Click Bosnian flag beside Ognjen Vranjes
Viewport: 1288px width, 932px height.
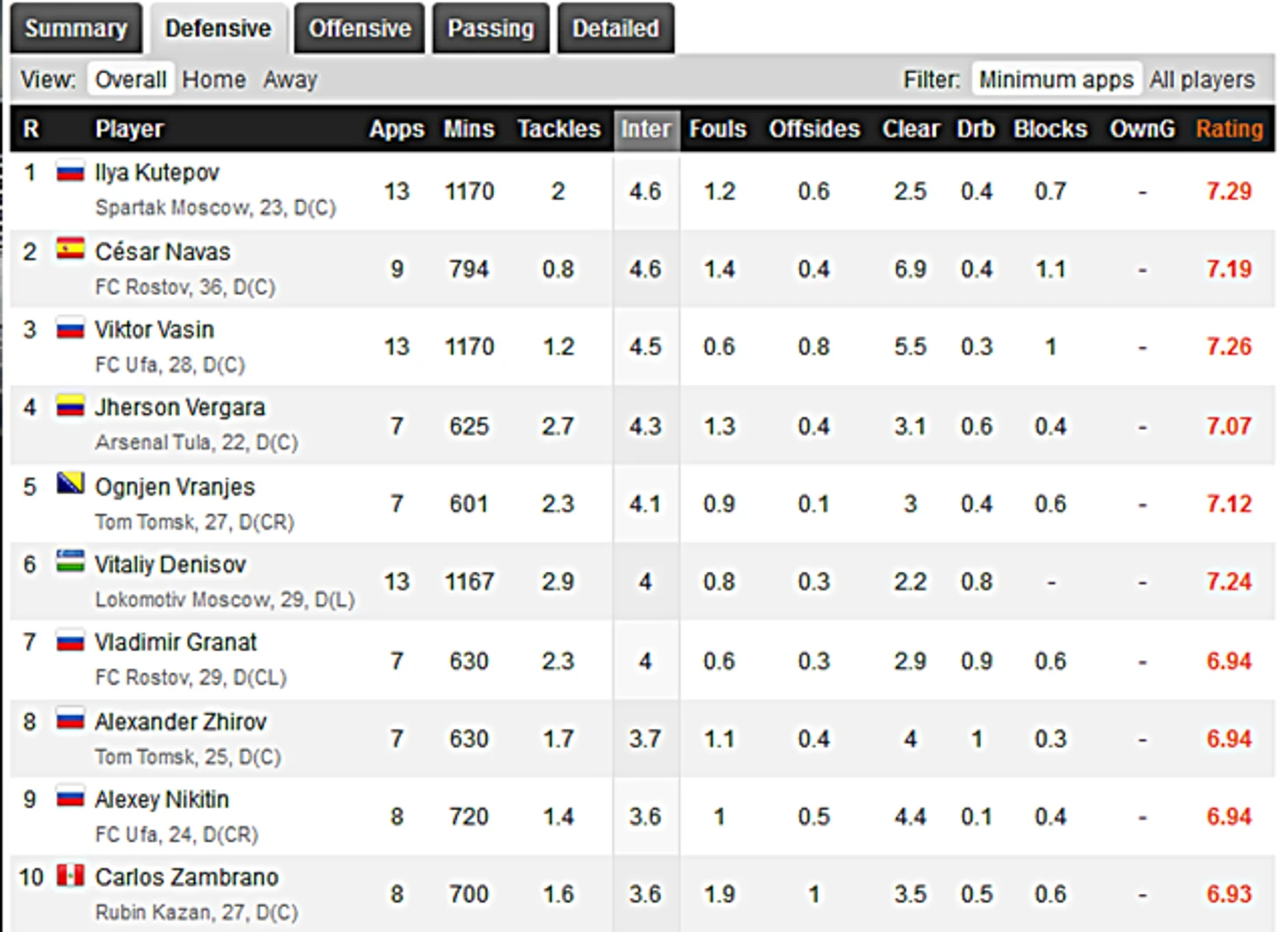coord(71,484)
